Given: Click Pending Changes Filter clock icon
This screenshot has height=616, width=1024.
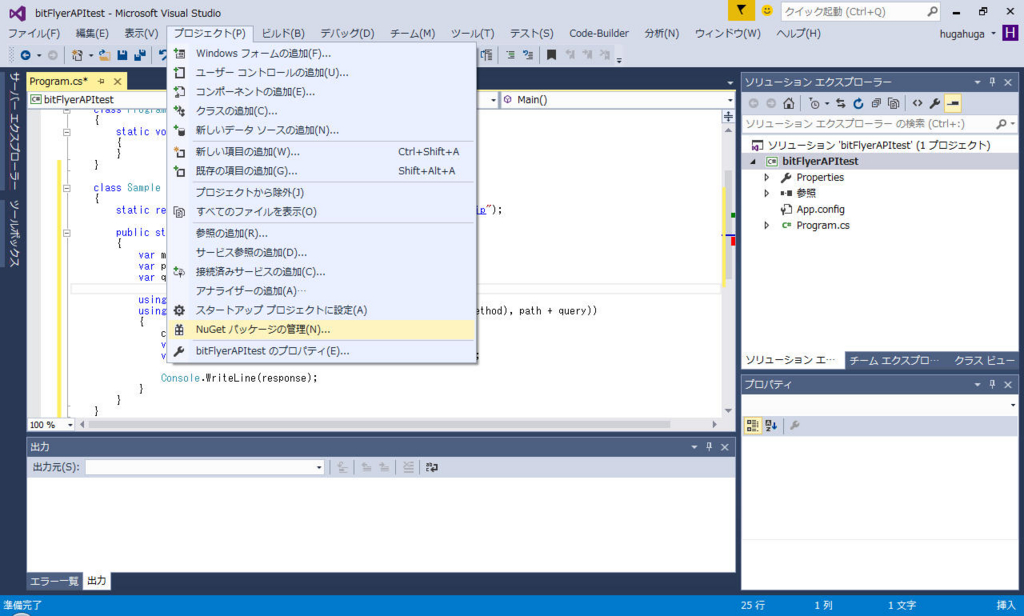Looking at the screenshot, I should coord(814,103).
